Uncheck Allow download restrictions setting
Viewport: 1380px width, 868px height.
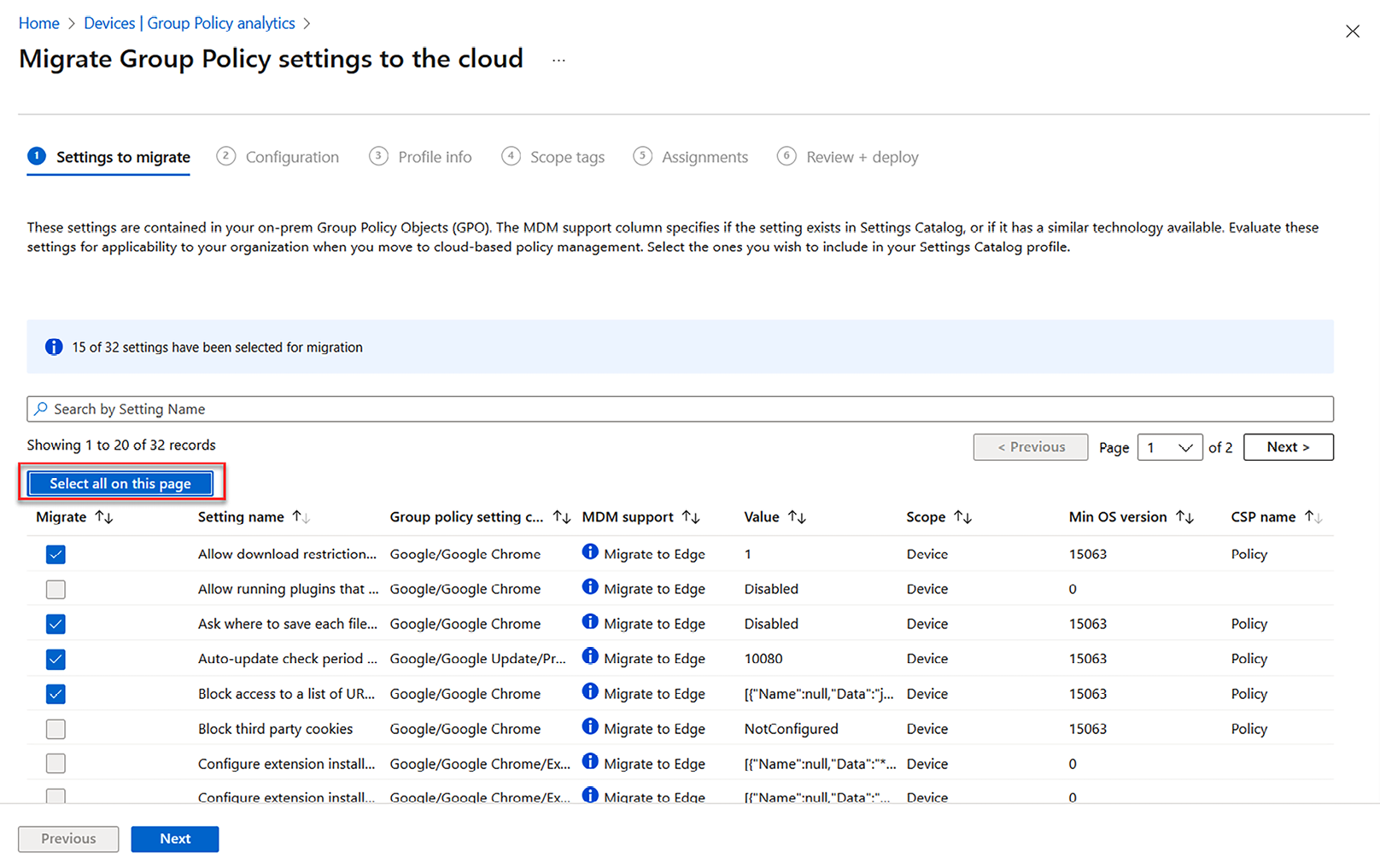[56, 555]
